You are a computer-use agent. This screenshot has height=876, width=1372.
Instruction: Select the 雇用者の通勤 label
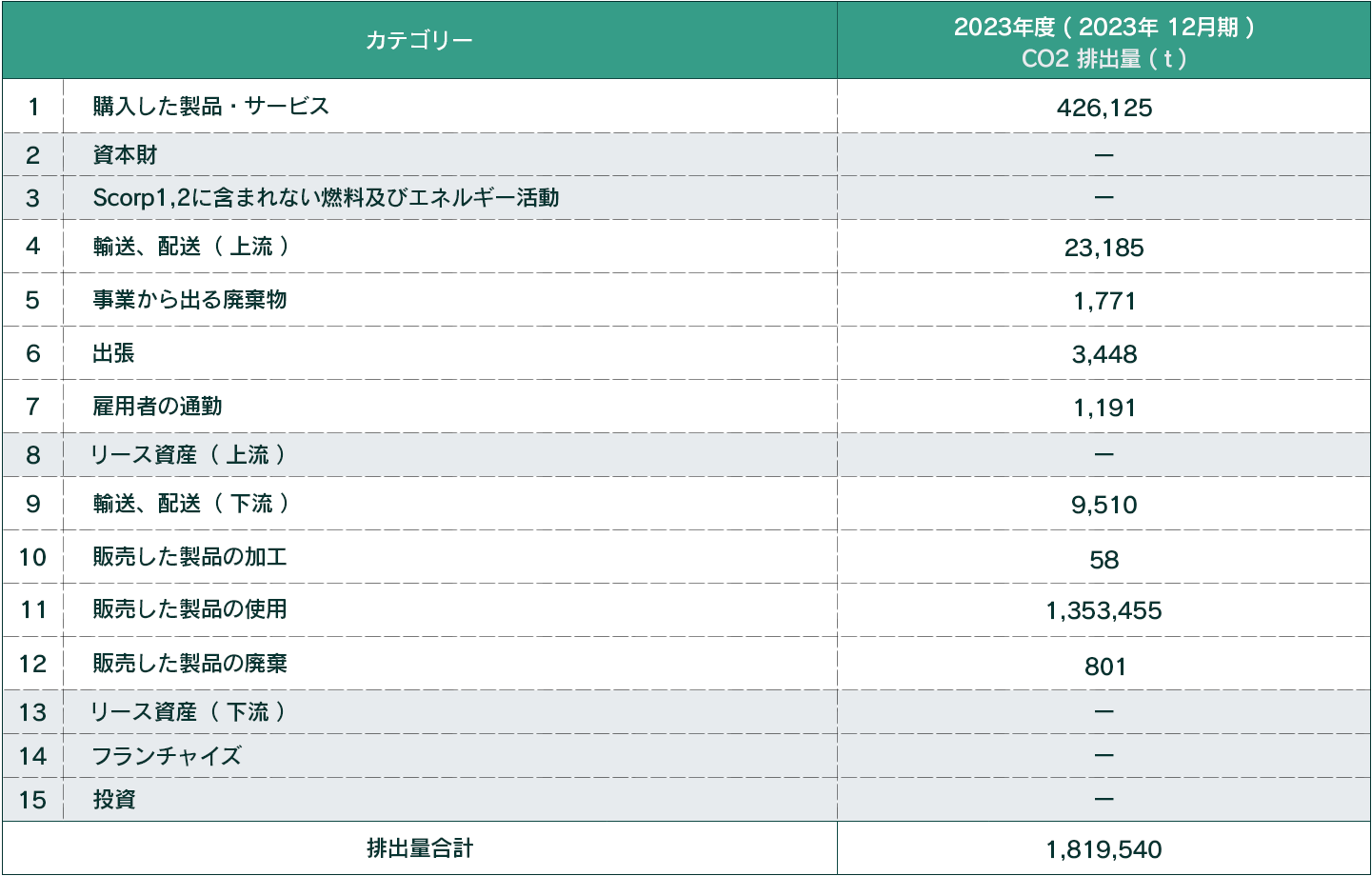click(157, 407)
